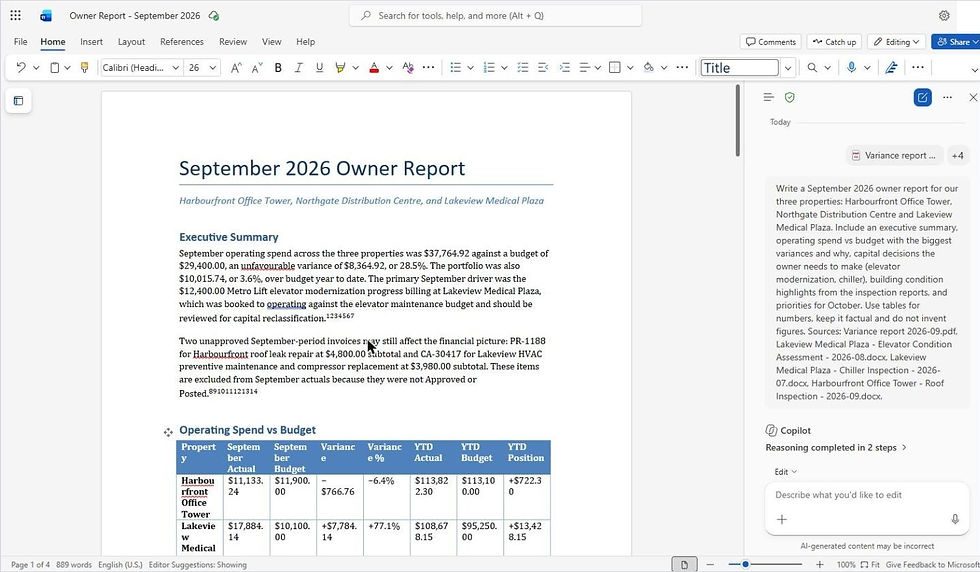Viewport: 980px width, 572px height.
Task: Start a new Copilot chat
Action: click(922, 98)
